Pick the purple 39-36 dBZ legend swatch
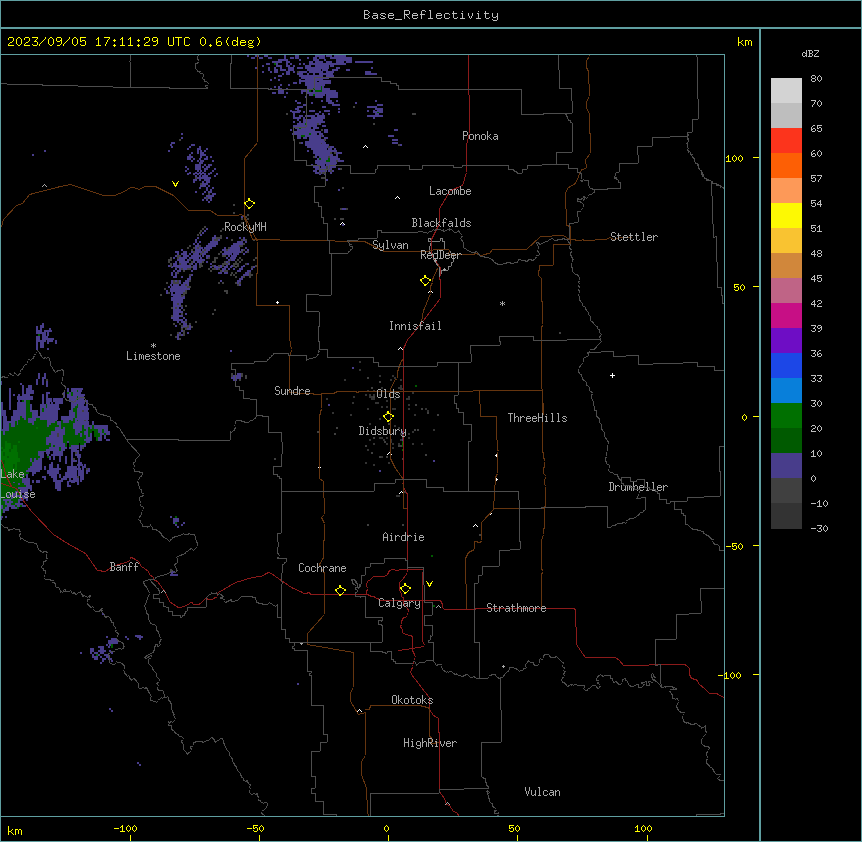This screenshot has height=842, width=862. [786, 340]
